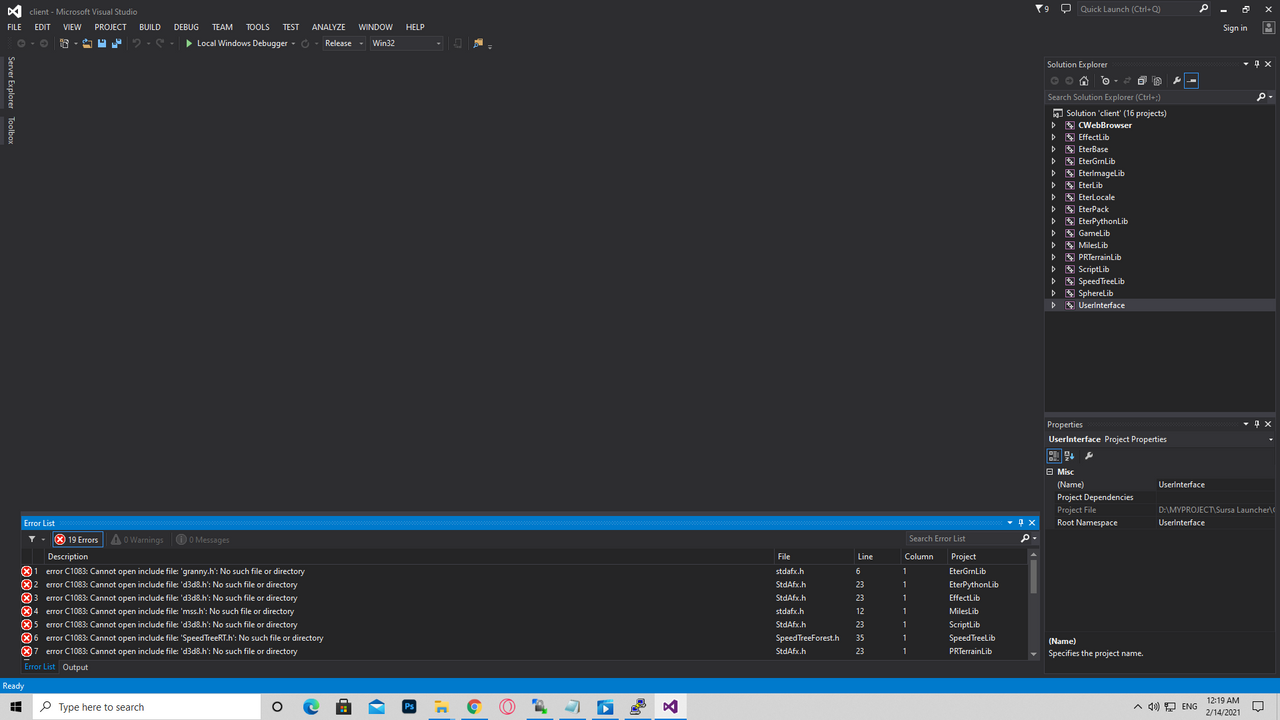This screenshot has height=720, width=1280.
Task: Open the BUILD menu
Action: click(150, 27)
